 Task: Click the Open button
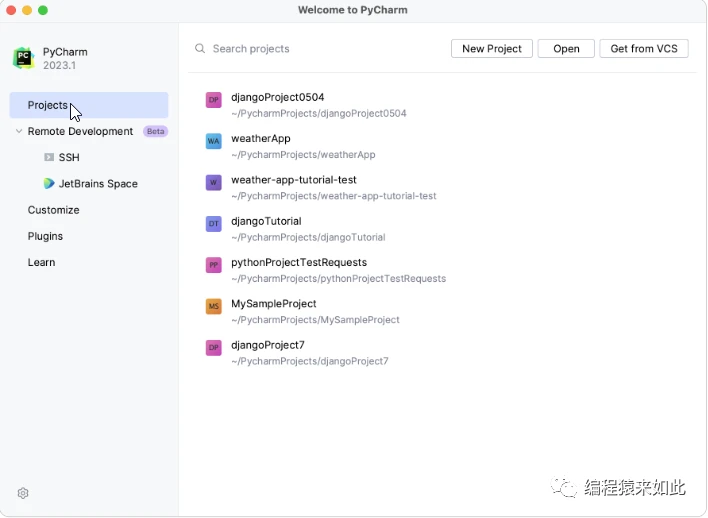(566, 49)
